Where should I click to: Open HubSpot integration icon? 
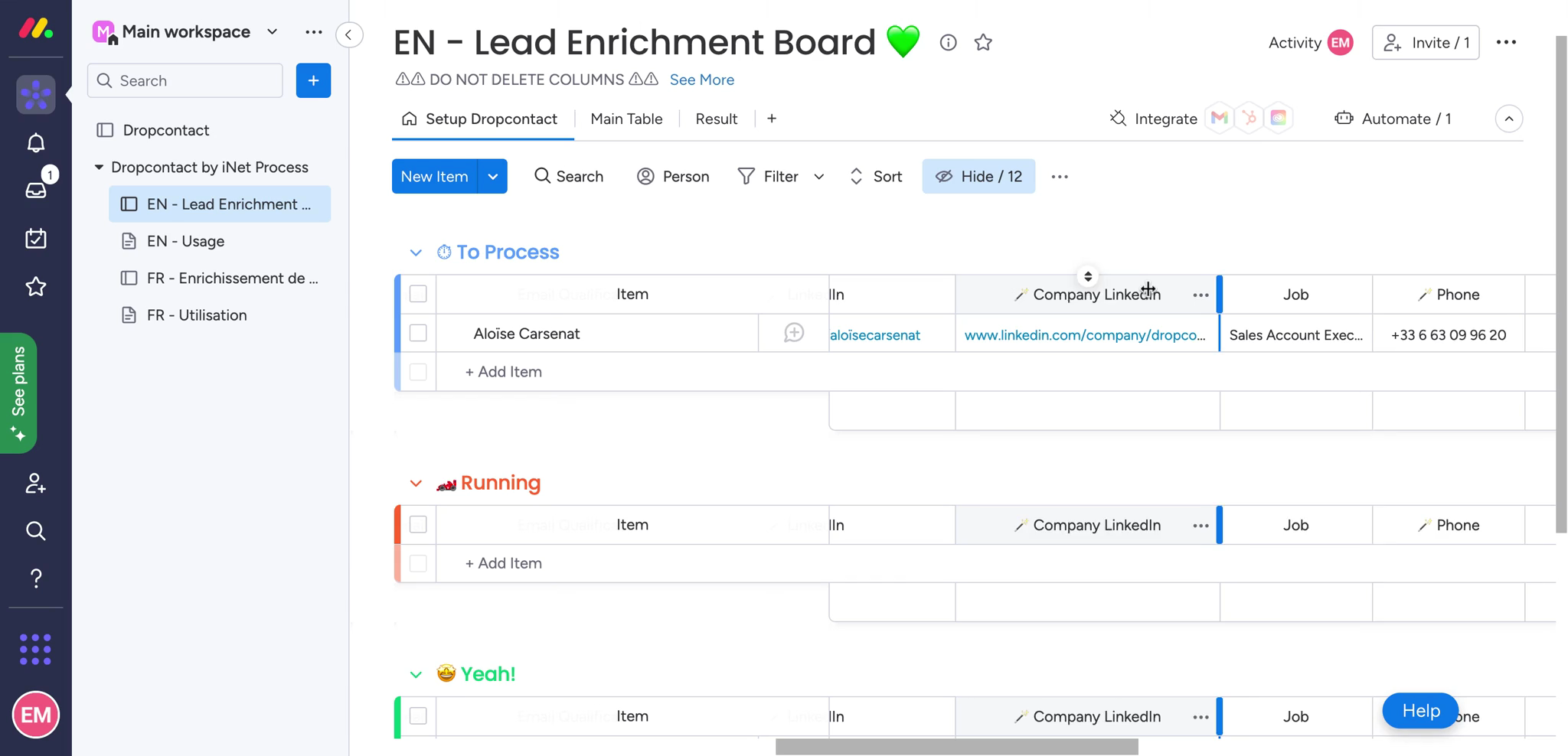(1249, 118)
